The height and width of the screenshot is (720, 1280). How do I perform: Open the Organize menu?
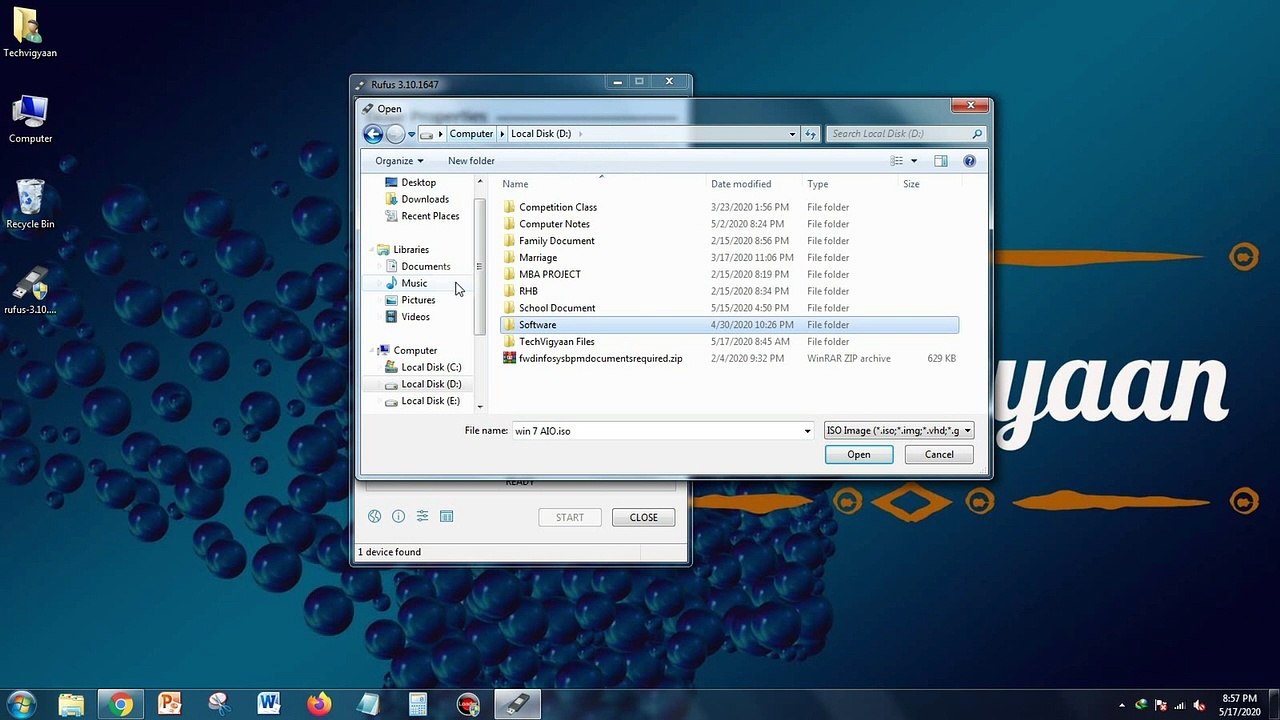(x=399, y=161)
